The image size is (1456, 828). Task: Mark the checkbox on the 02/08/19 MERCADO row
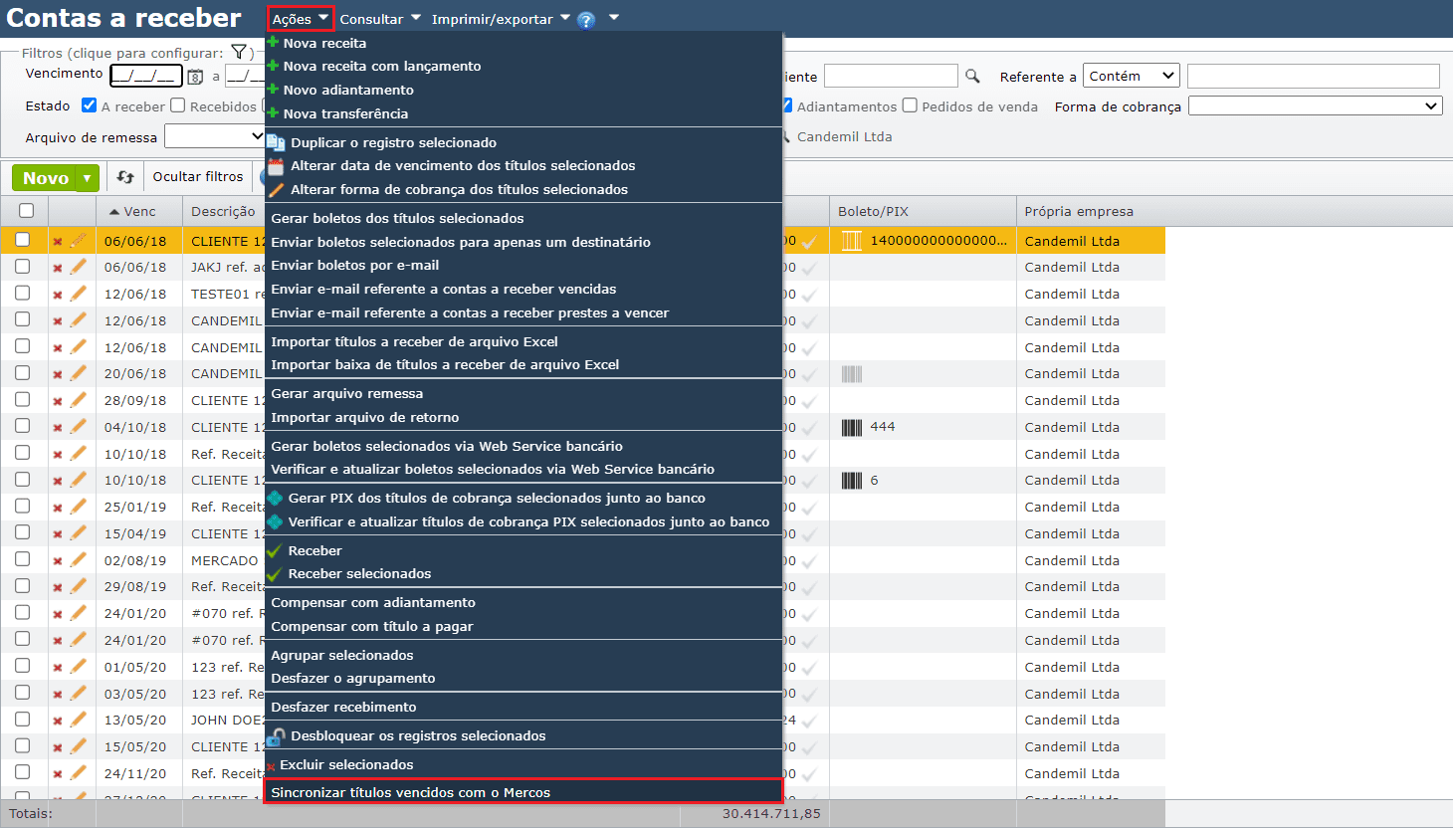tap(23, 559)
